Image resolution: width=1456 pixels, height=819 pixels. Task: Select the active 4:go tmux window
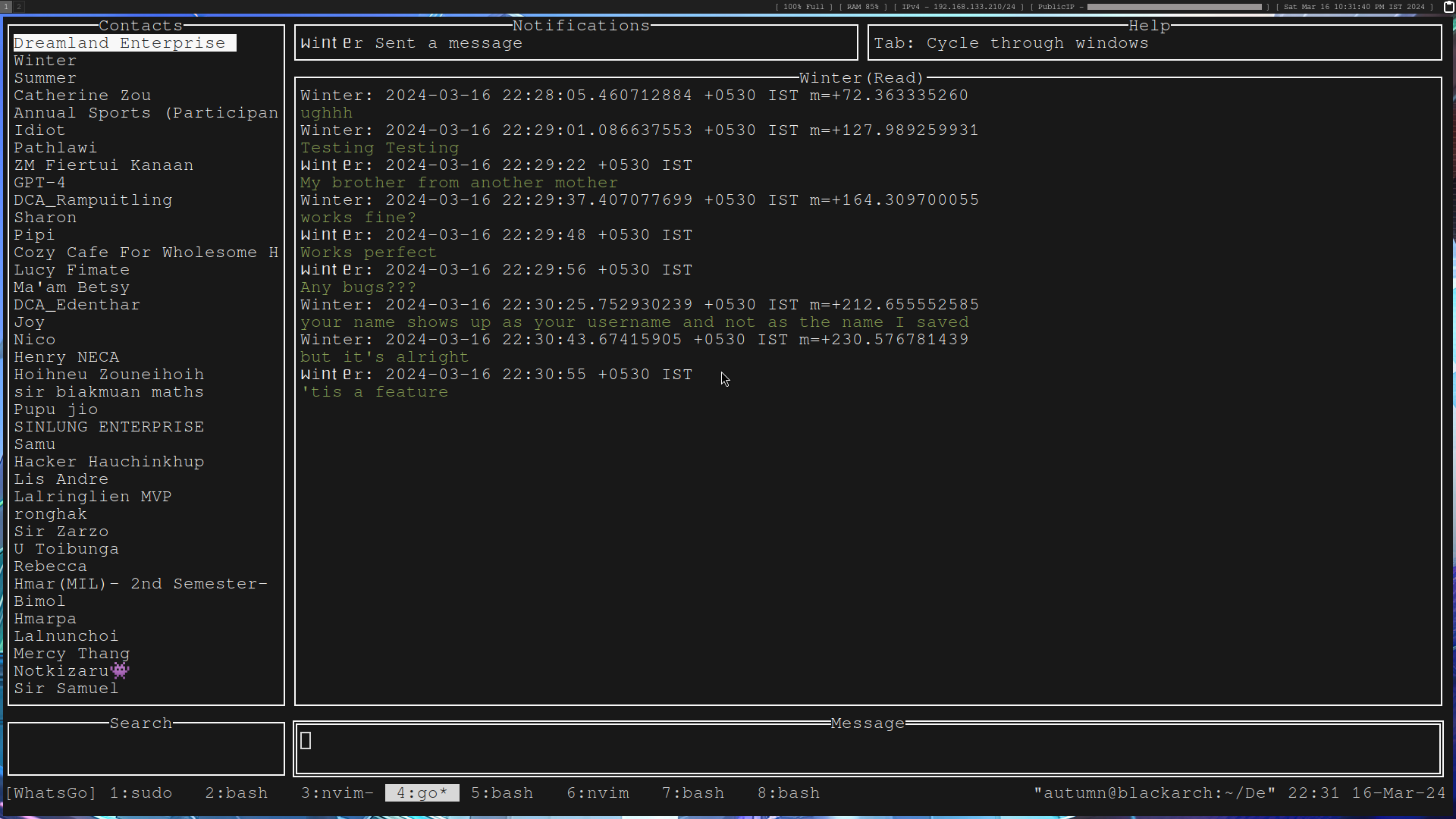coord(422,793)
